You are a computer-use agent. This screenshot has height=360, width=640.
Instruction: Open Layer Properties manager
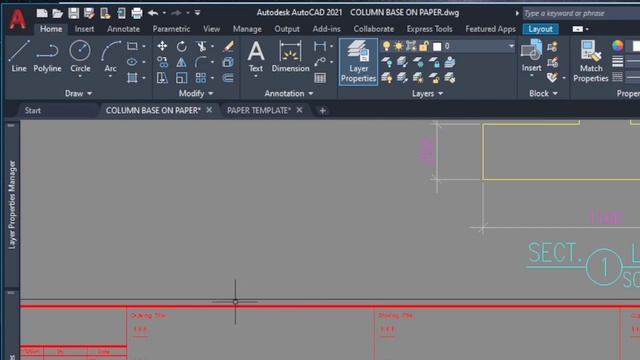(358, 62)
